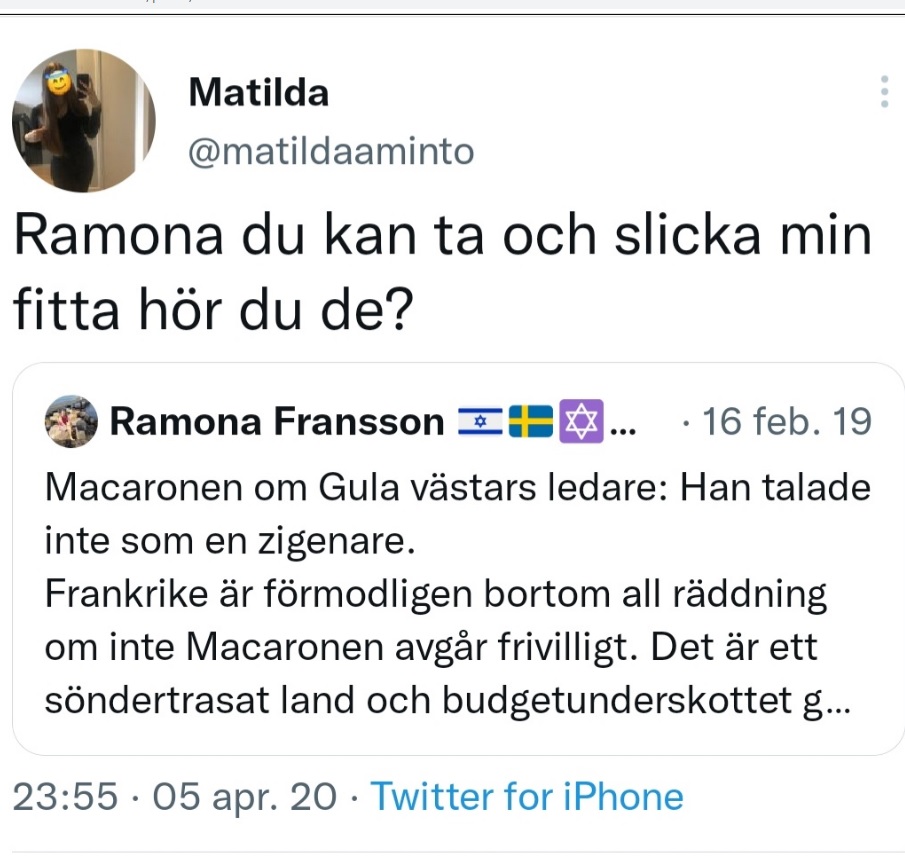Click the @matildaaminto handle

tap(331, 151)
